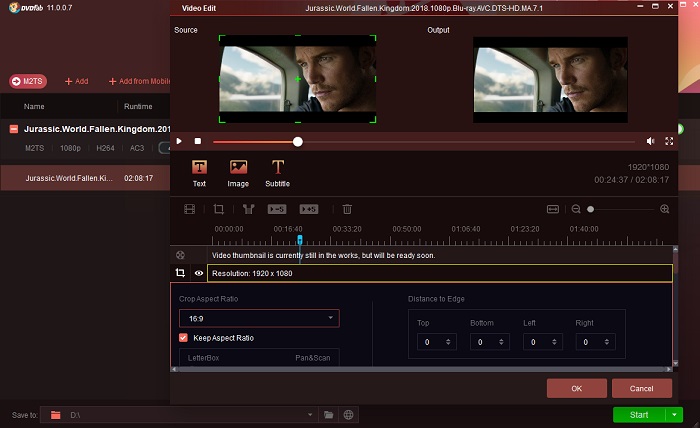Click the blue timeline playhead marker
The width and height of the screenshot is (700, 428).
pyautogui.click(x=300, y=240)
